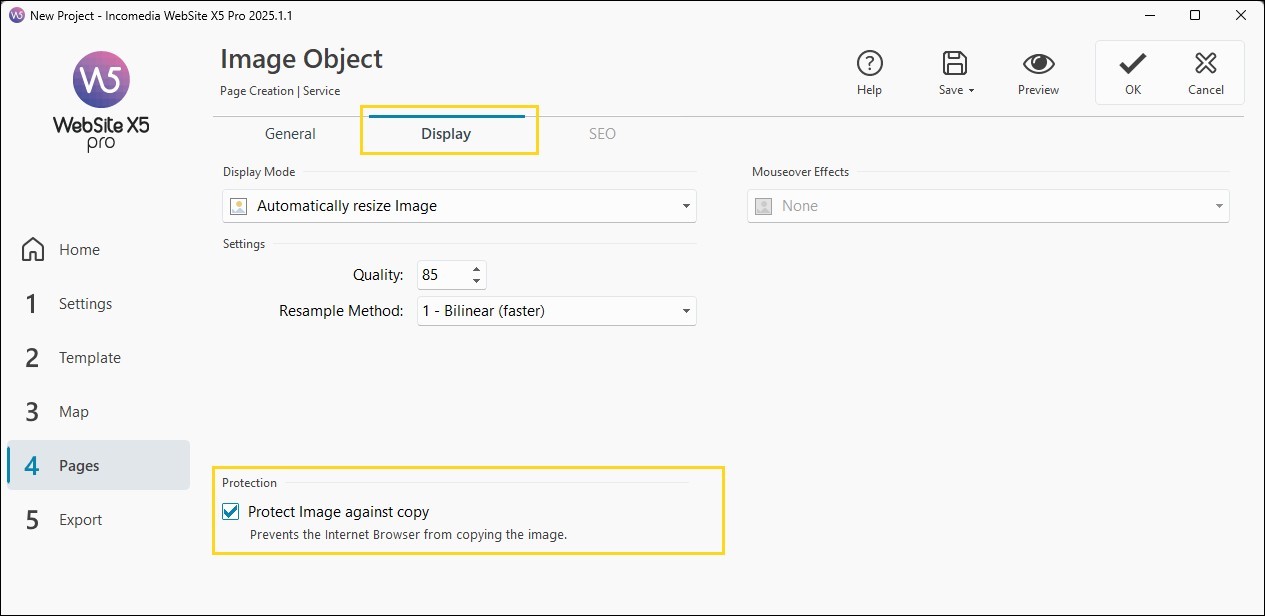Expand the Resample Method dropdown
This screenshot has height=616, width=1265.
pos(556,311)
